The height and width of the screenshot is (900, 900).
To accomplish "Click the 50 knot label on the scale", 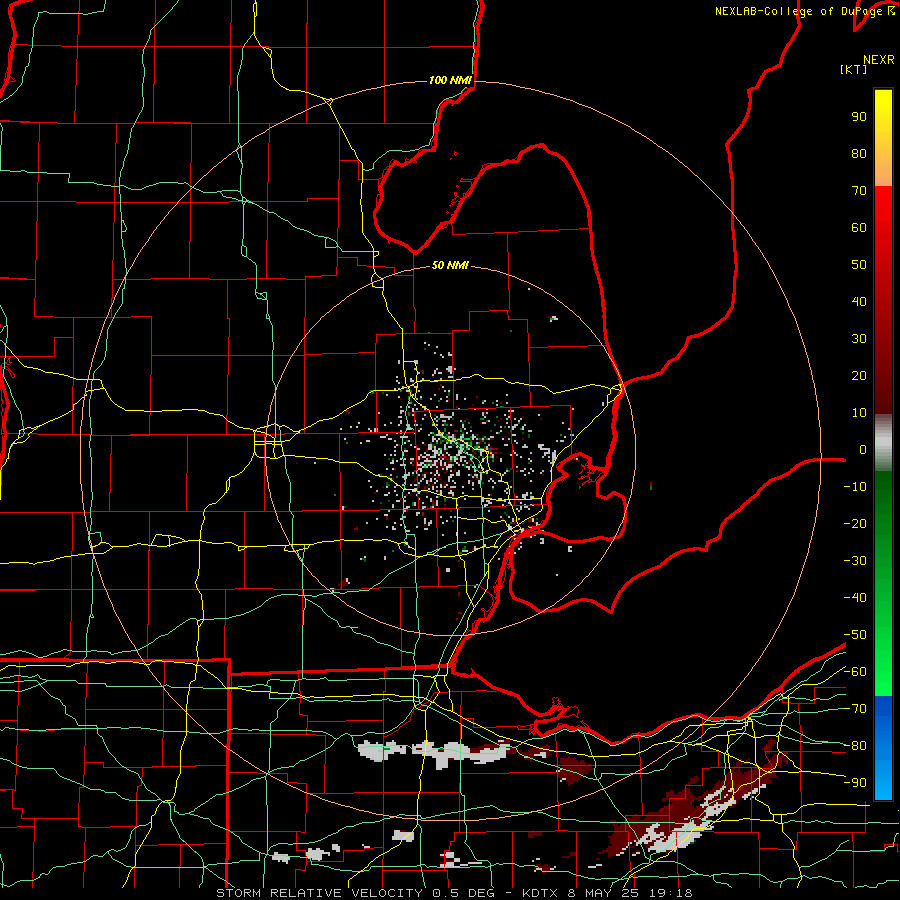I will [x=859, y=265].
